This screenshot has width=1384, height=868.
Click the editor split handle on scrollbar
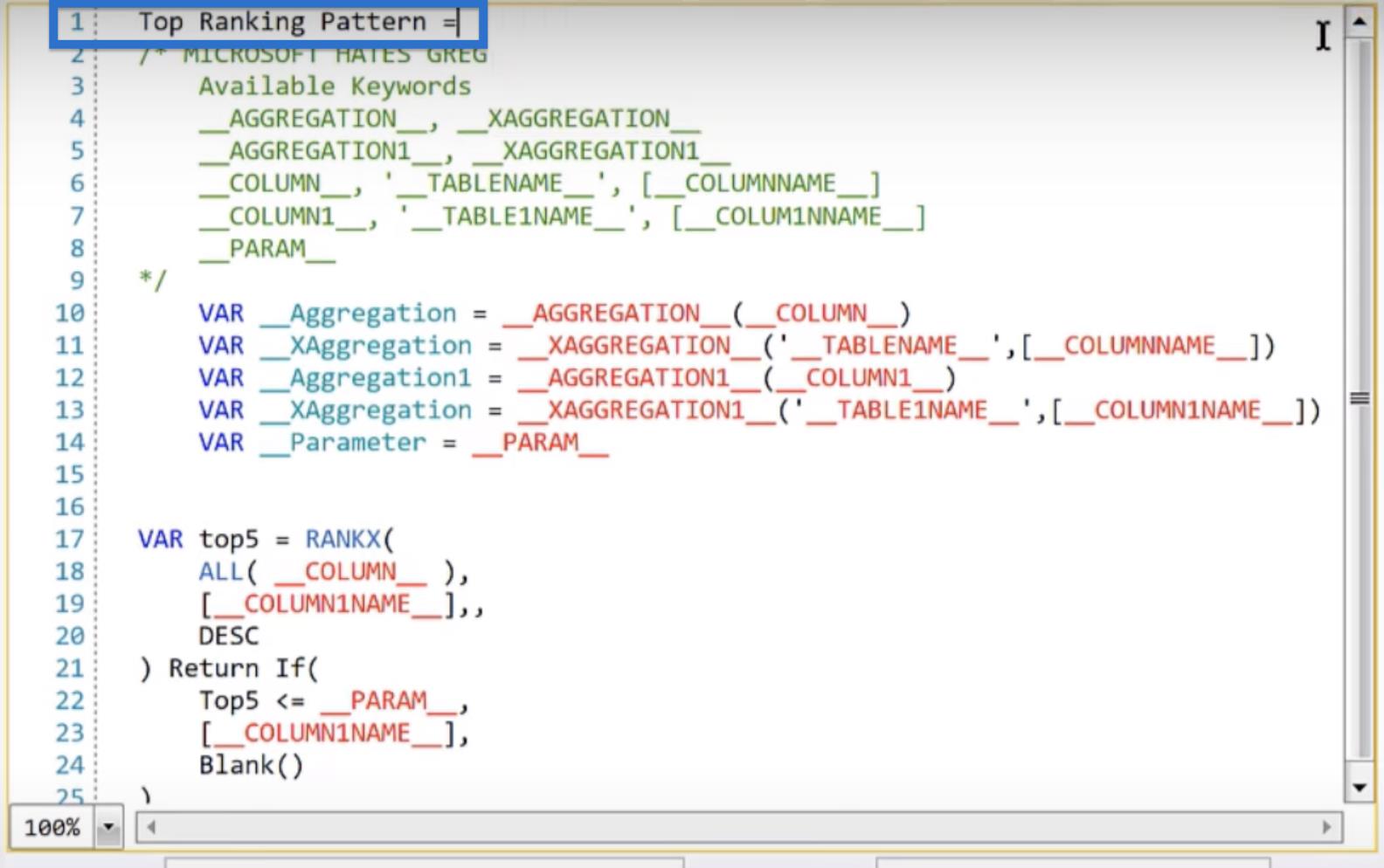point(1359,398)
